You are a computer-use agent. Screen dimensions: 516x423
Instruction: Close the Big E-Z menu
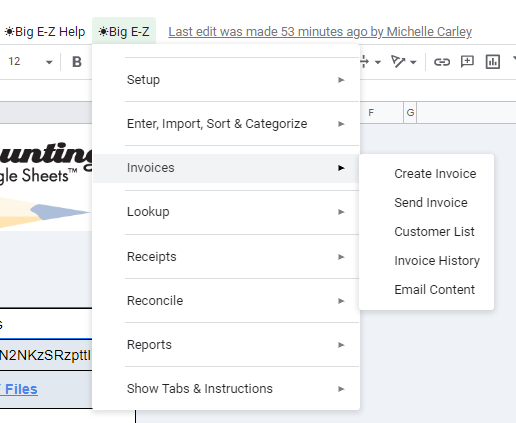tap(124, 32)
